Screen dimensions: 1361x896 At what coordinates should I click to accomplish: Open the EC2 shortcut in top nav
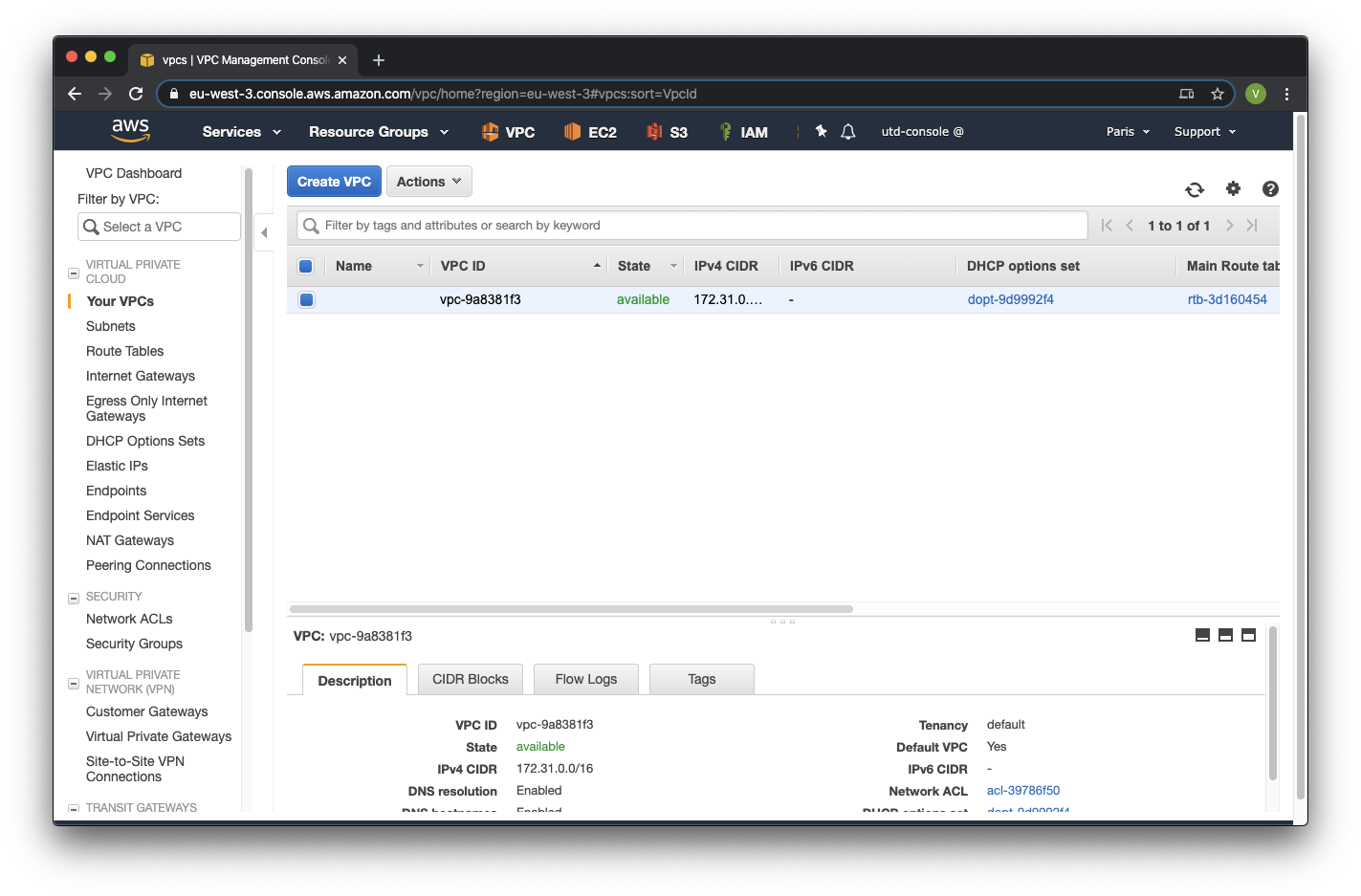(x=590, y=132)
